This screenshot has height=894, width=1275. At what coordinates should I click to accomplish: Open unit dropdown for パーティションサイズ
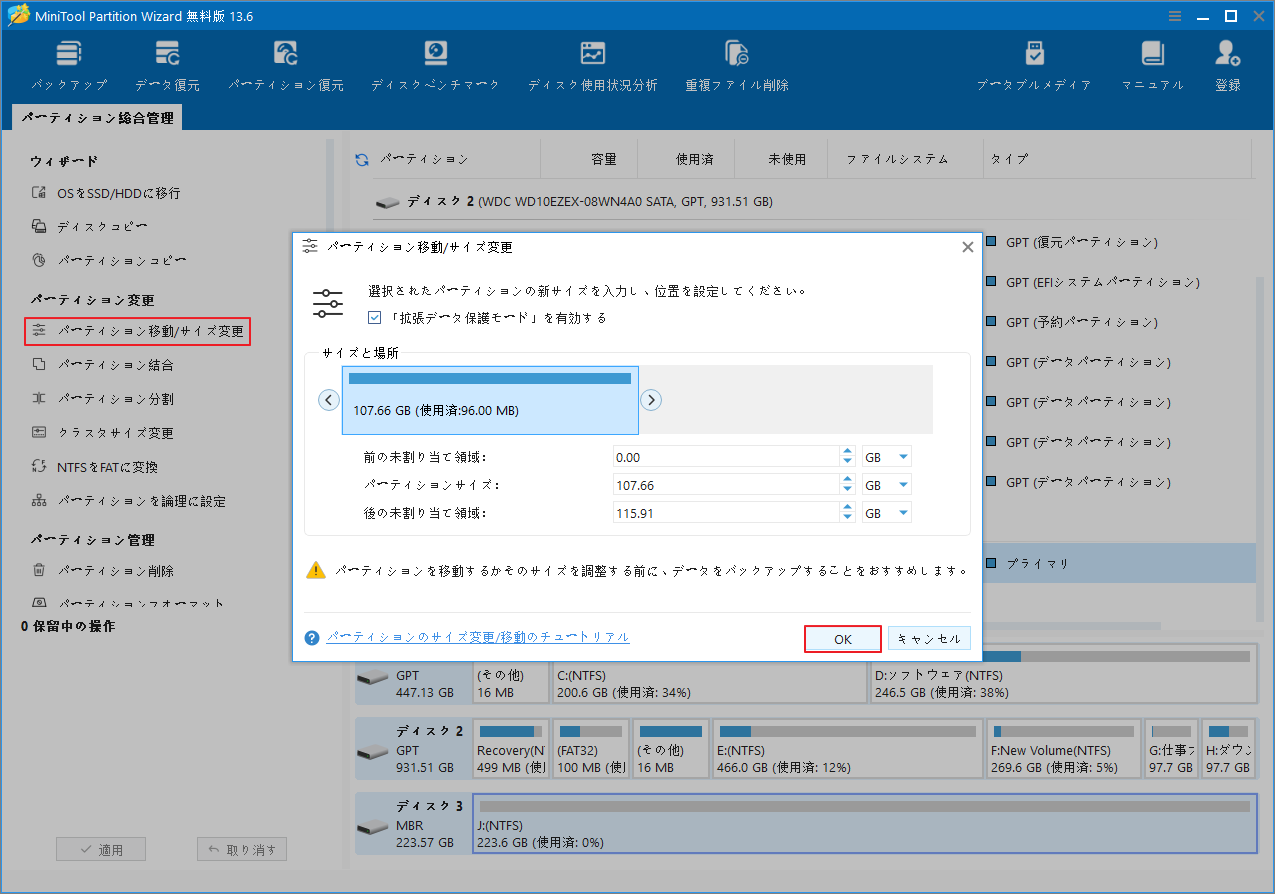click(887, 485)
